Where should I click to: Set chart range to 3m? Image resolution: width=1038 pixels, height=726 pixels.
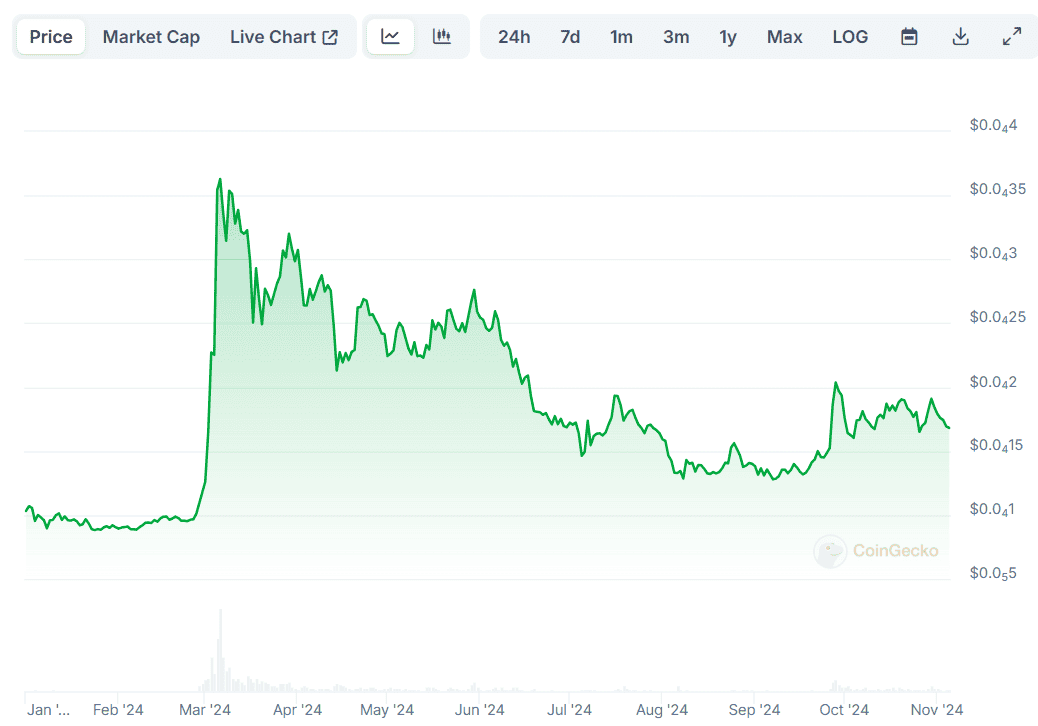[x=676, y=36]
